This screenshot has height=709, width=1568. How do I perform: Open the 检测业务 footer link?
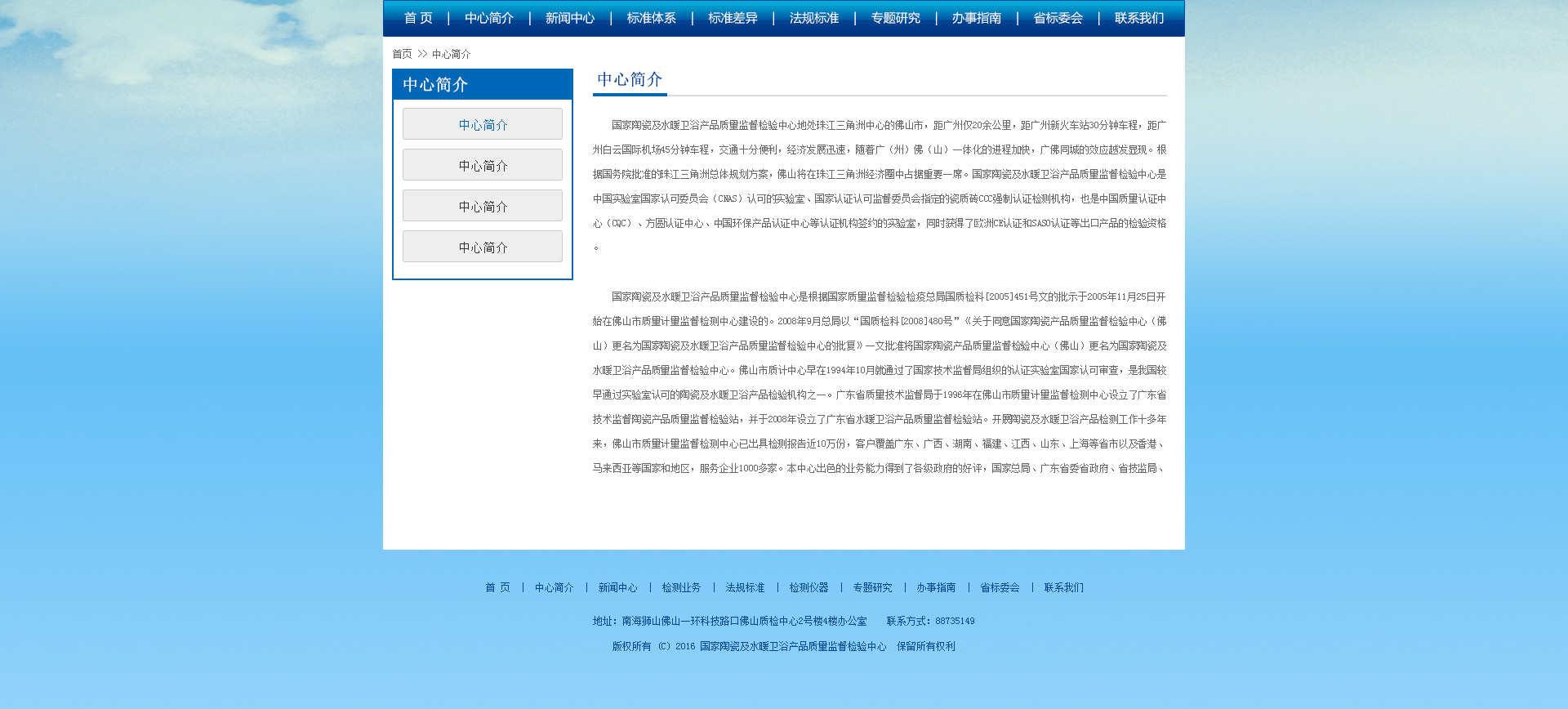pyautogui.click(x=681, y=587)
